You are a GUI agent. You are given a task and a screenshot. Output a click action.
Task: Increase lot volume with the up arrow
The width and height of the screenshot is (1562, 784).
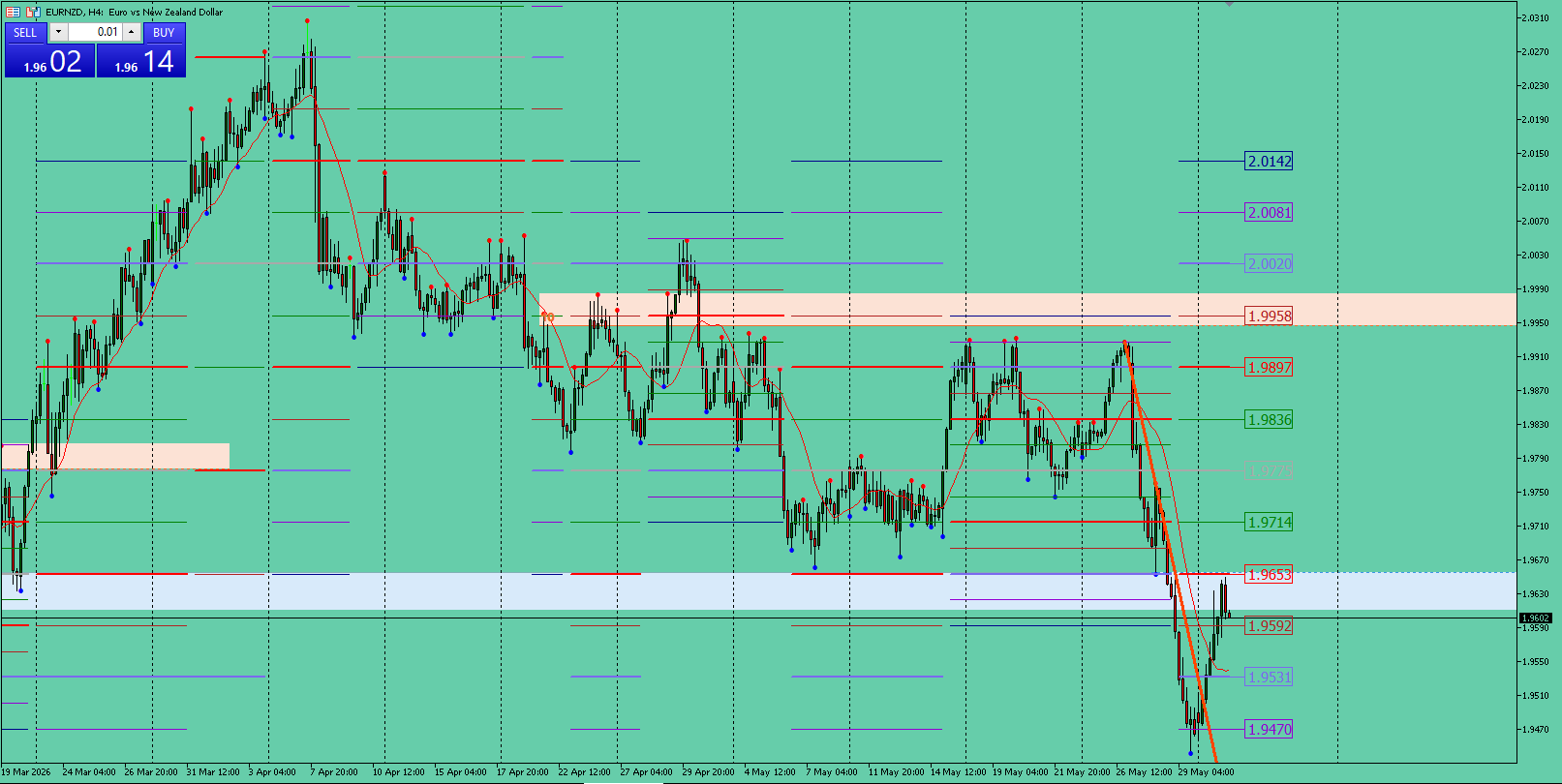pos(131,32)
